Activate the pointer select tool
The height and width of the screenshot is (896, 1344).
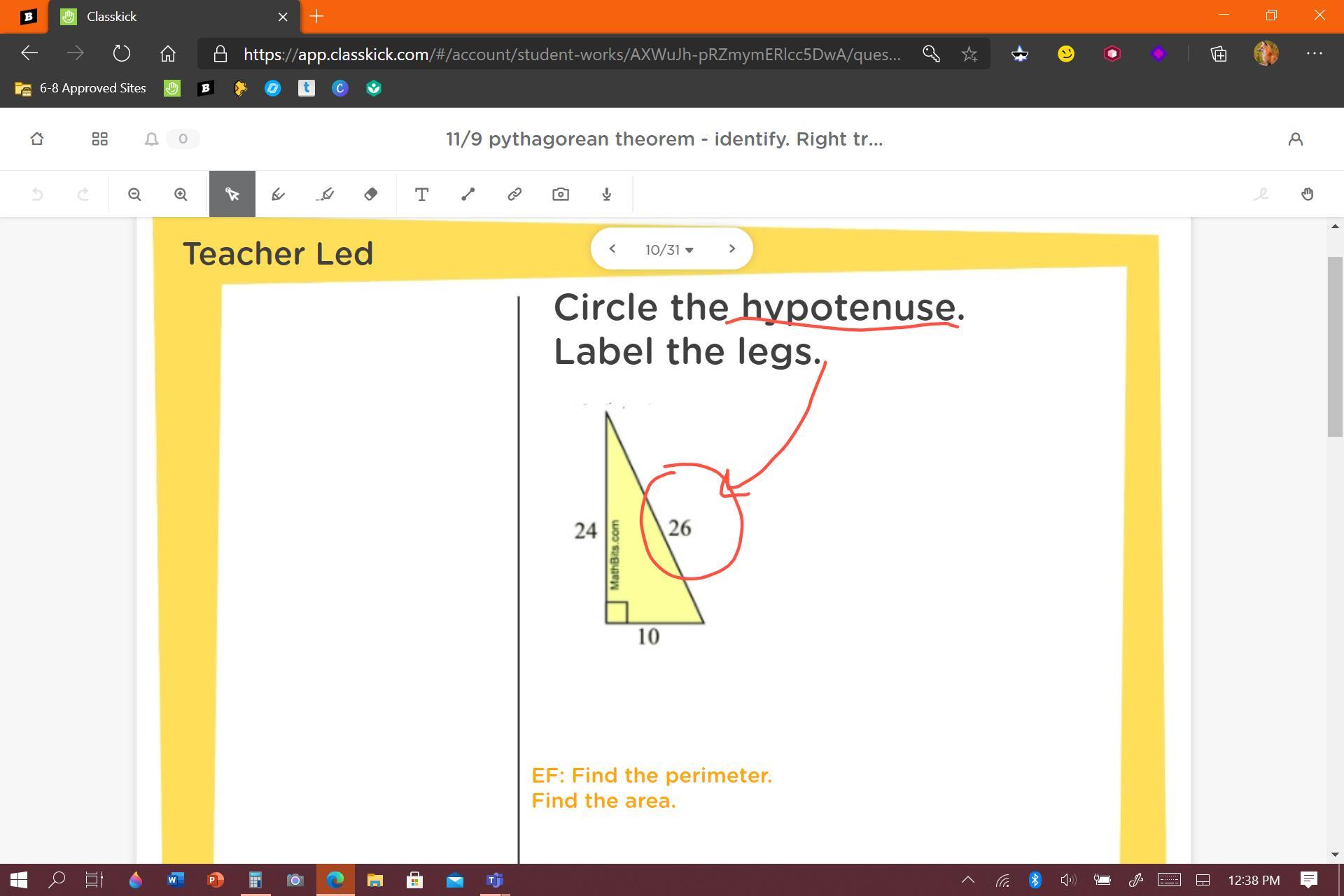click(232, 195)
